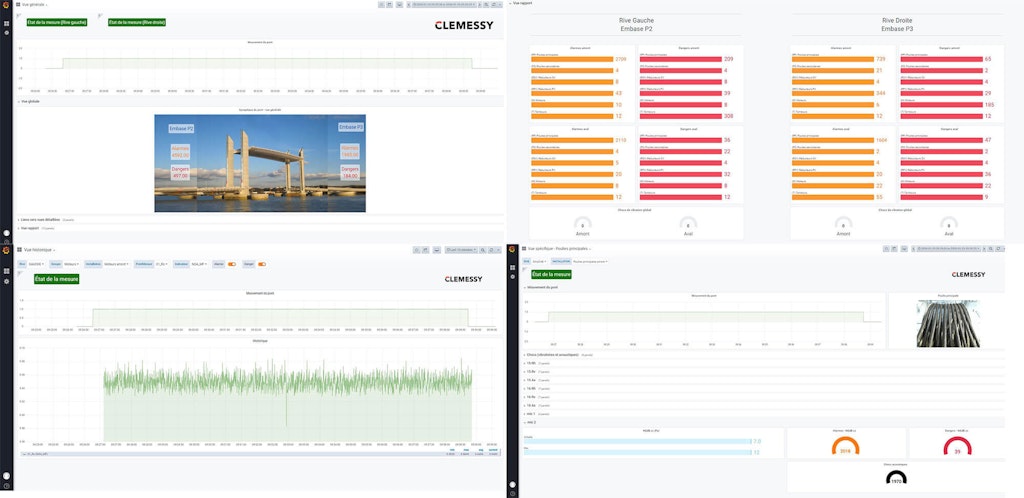The height and width of the screenshot is (498, 1024).
Task: Click refresh icon in Vue générale toolbar
Action: pyautogui.click(x=493, y=4)
